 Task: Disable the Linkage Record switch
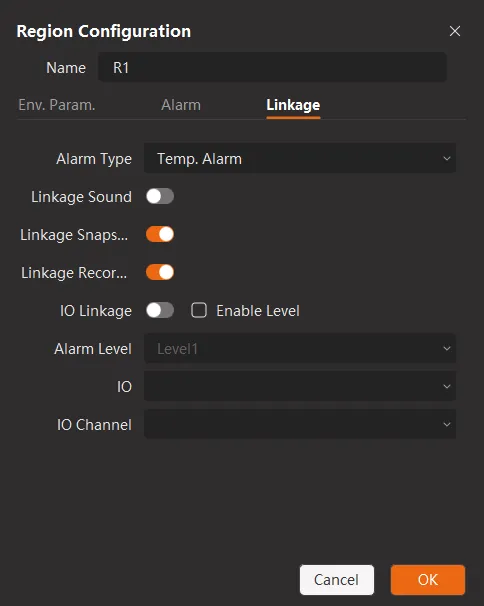160,272
